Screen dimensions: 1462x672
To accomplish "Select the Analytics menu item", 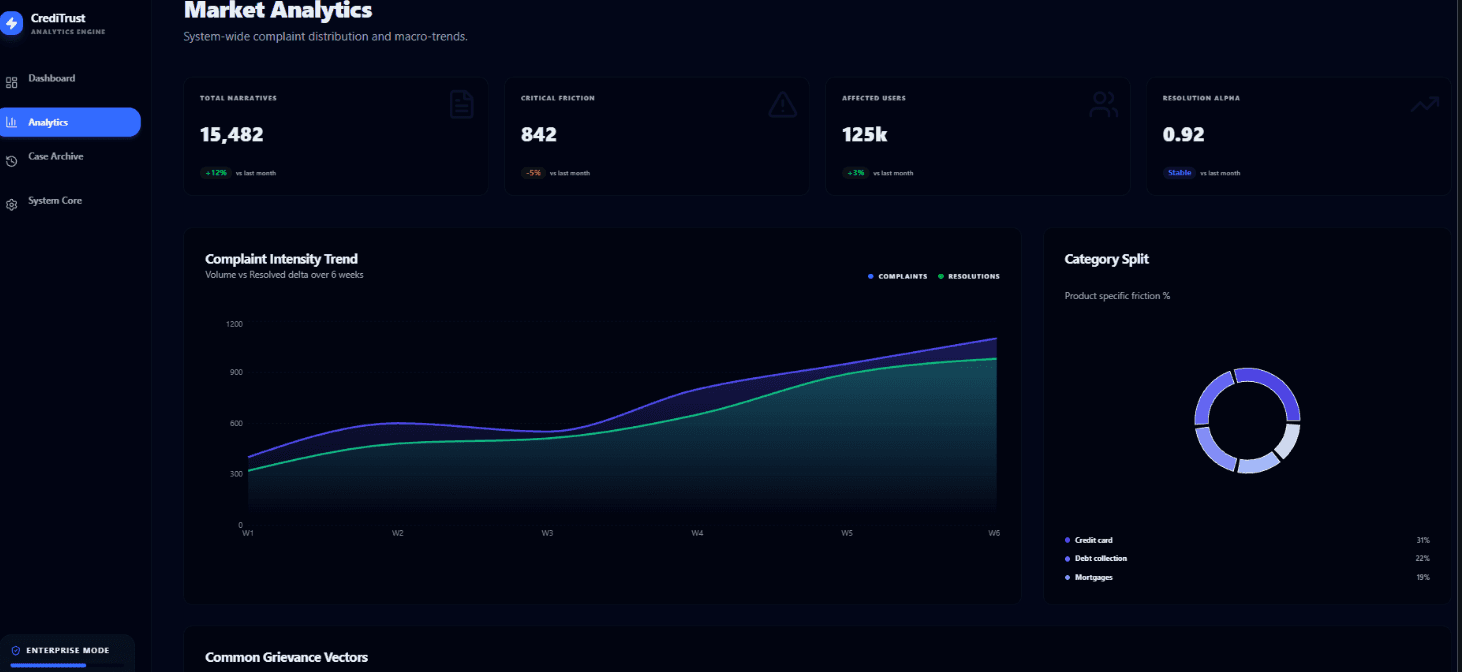I will click(70, 122).
